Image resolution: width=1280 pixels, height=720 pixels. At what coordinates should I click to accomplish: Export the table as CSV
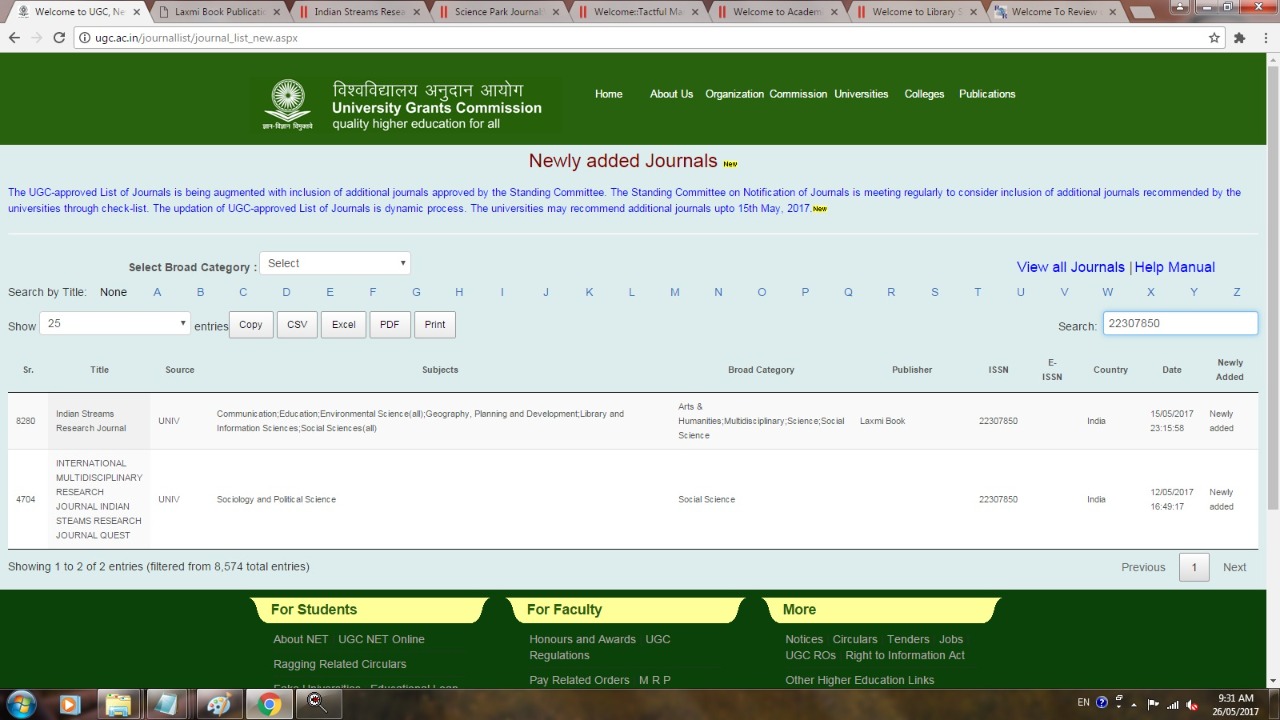[297, 324]
